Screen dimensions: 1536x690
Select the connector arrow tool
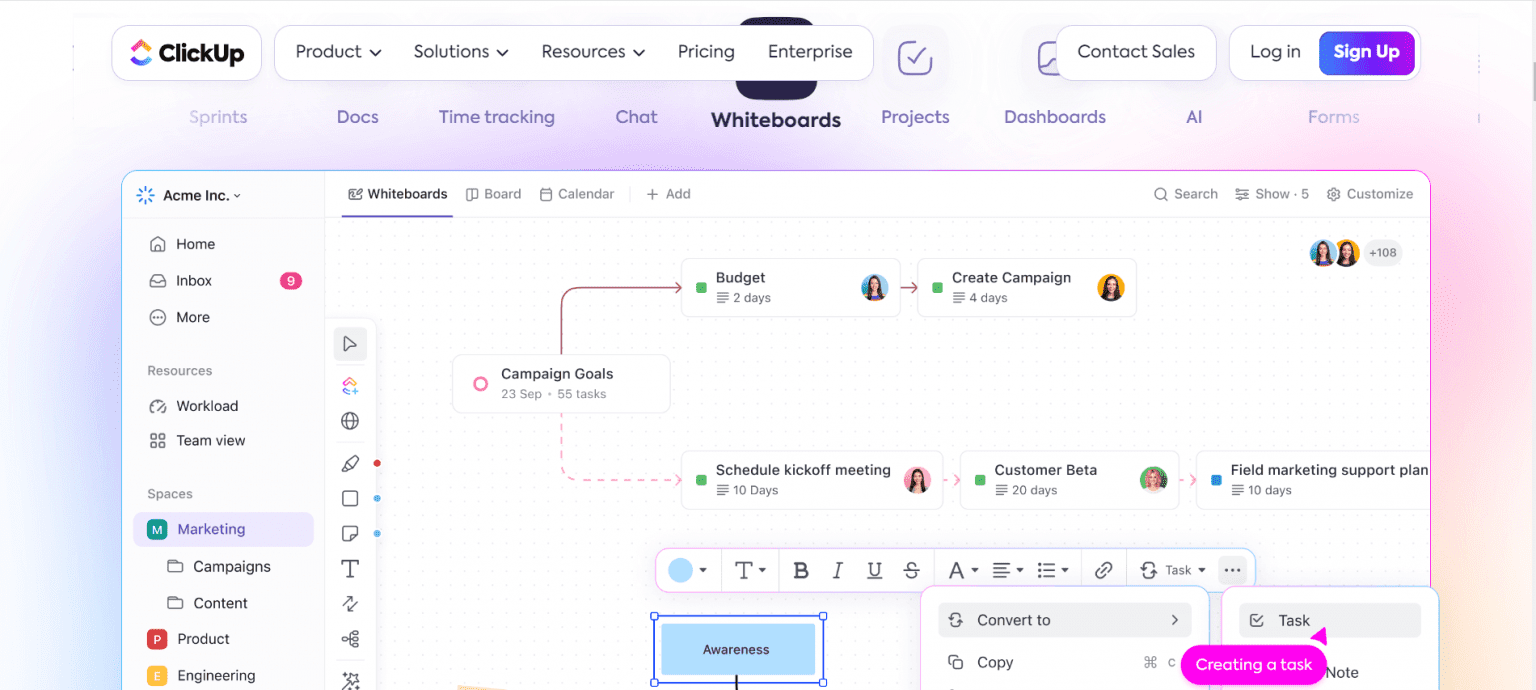click(x=350, y=604)
